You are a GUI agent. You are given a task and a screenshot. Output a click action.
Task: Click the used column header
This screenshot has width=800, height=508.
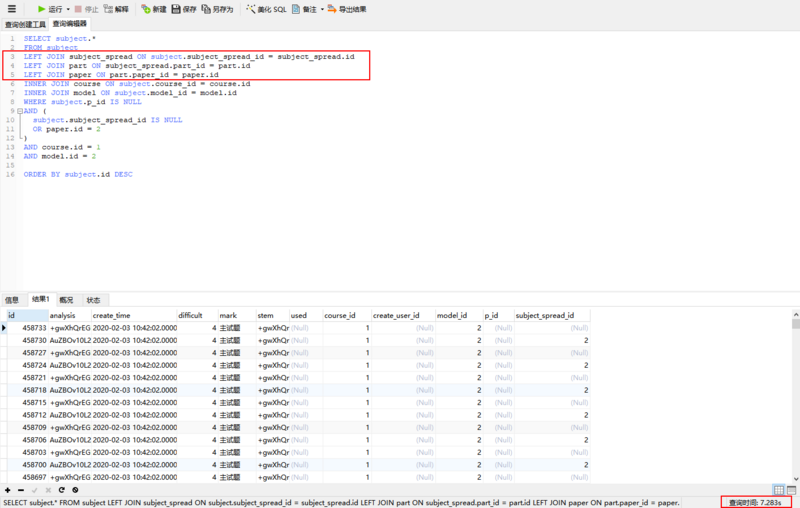306,315
